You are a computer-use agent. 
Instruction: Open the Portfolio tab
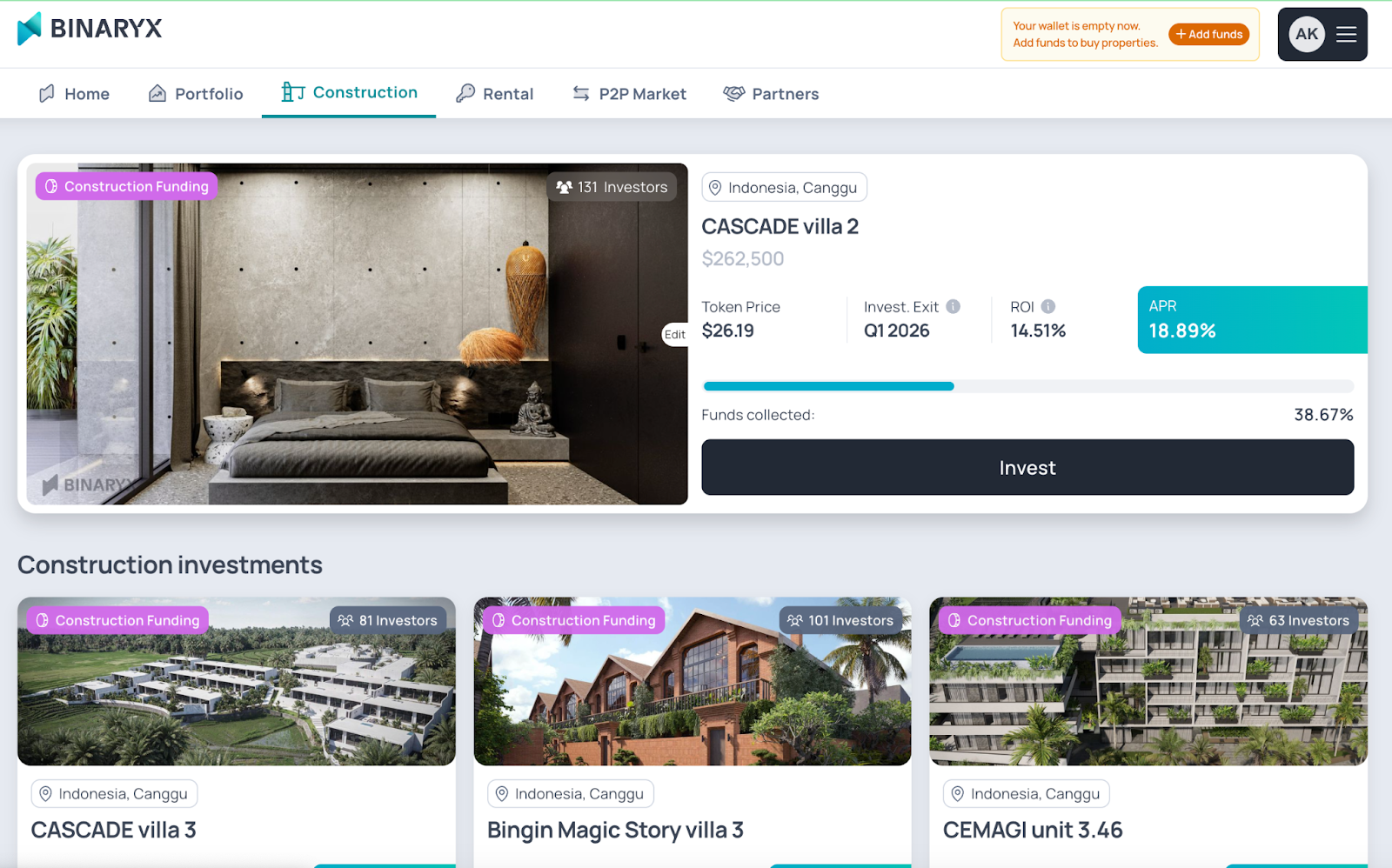pyautogui.click(x=196, y=93)
